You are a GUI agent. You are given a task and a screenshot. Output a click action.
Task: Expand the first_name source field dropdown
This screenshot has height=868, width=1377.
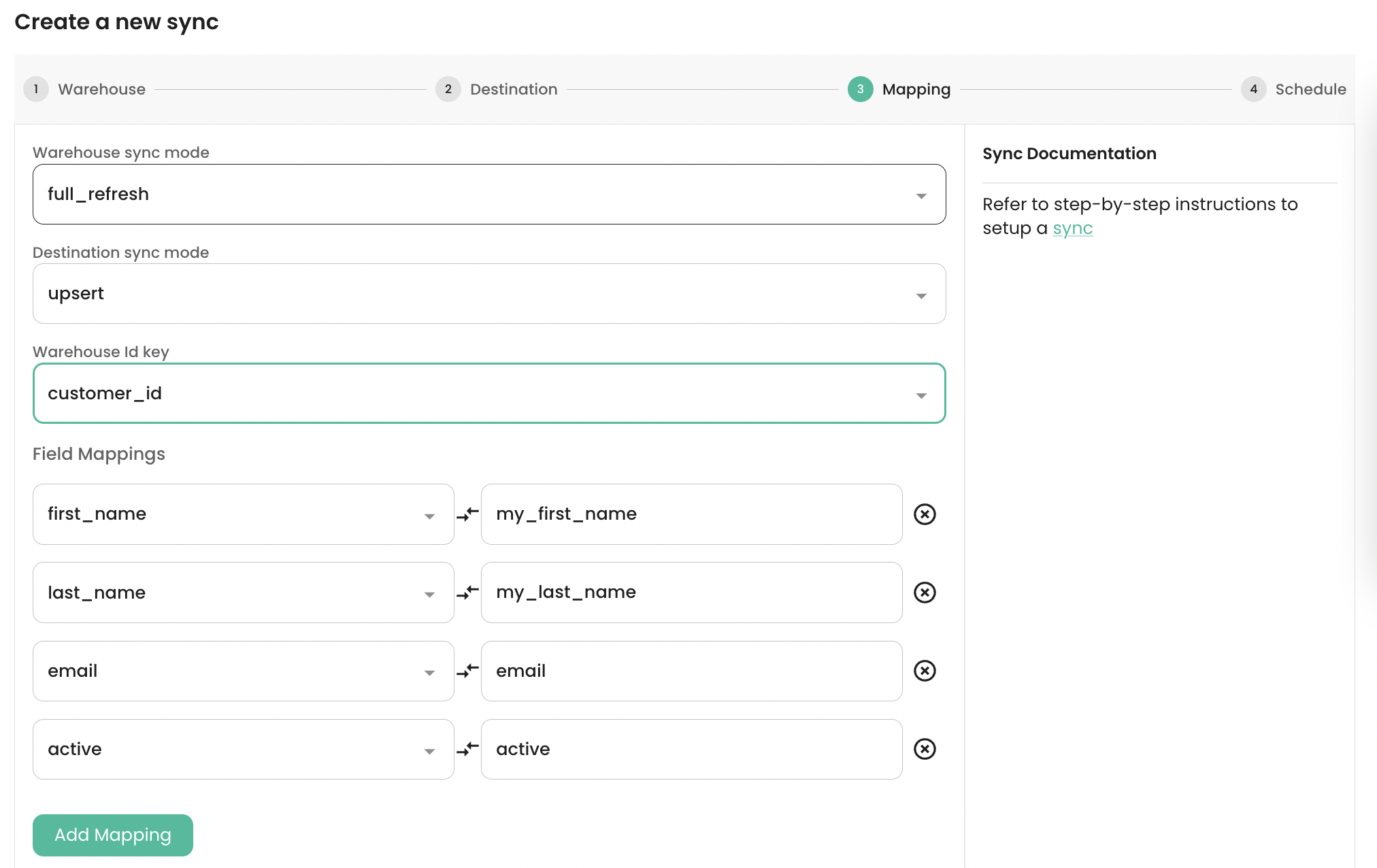[x=429, y=515]
